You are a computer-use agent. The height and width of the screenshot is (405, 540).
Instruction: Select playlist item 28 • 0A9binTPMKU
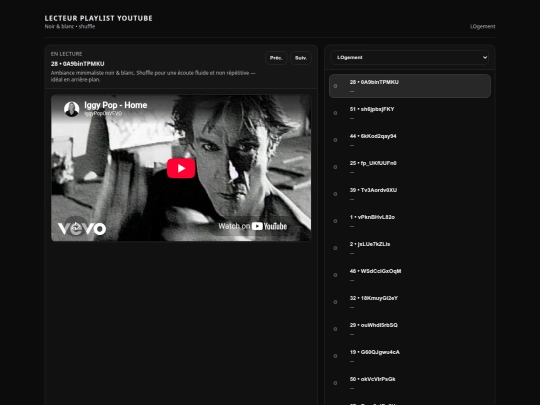tap(410, 86)
